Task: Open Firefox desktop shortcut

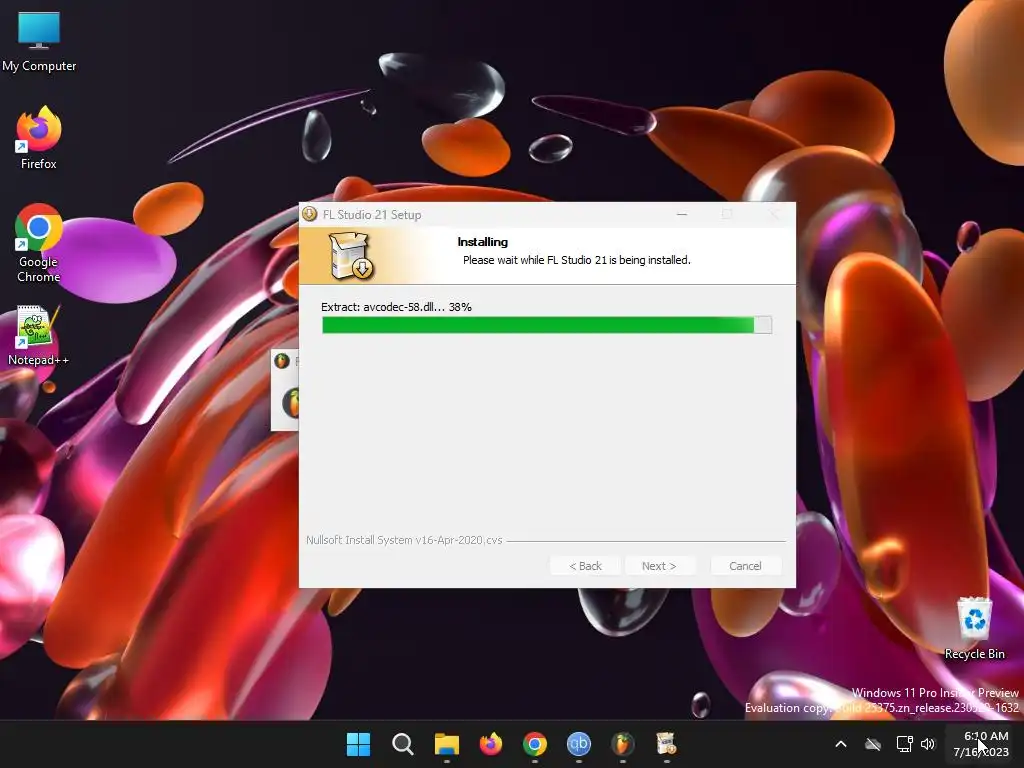Action: click(x=39, y=138)
